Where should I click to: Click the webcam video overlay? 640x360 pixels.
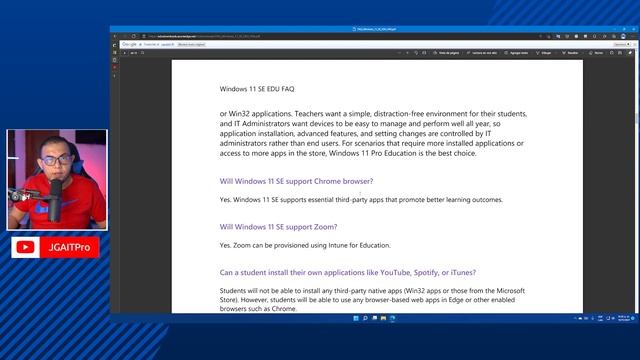point(57,180)
